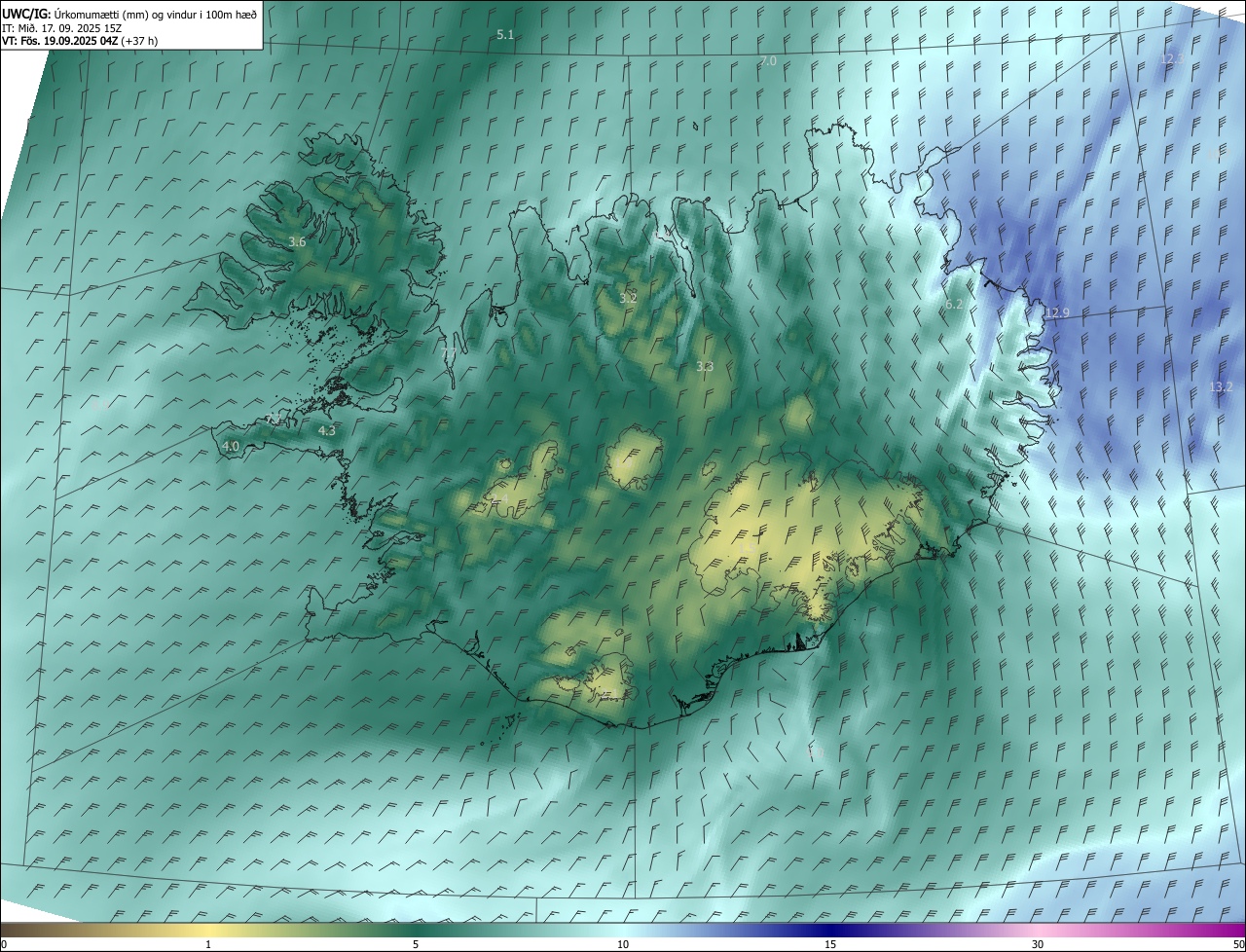This screenshot has height=952, width=1246.
Task: Click the "12.3" value label on map
Action: (1172, 59)
